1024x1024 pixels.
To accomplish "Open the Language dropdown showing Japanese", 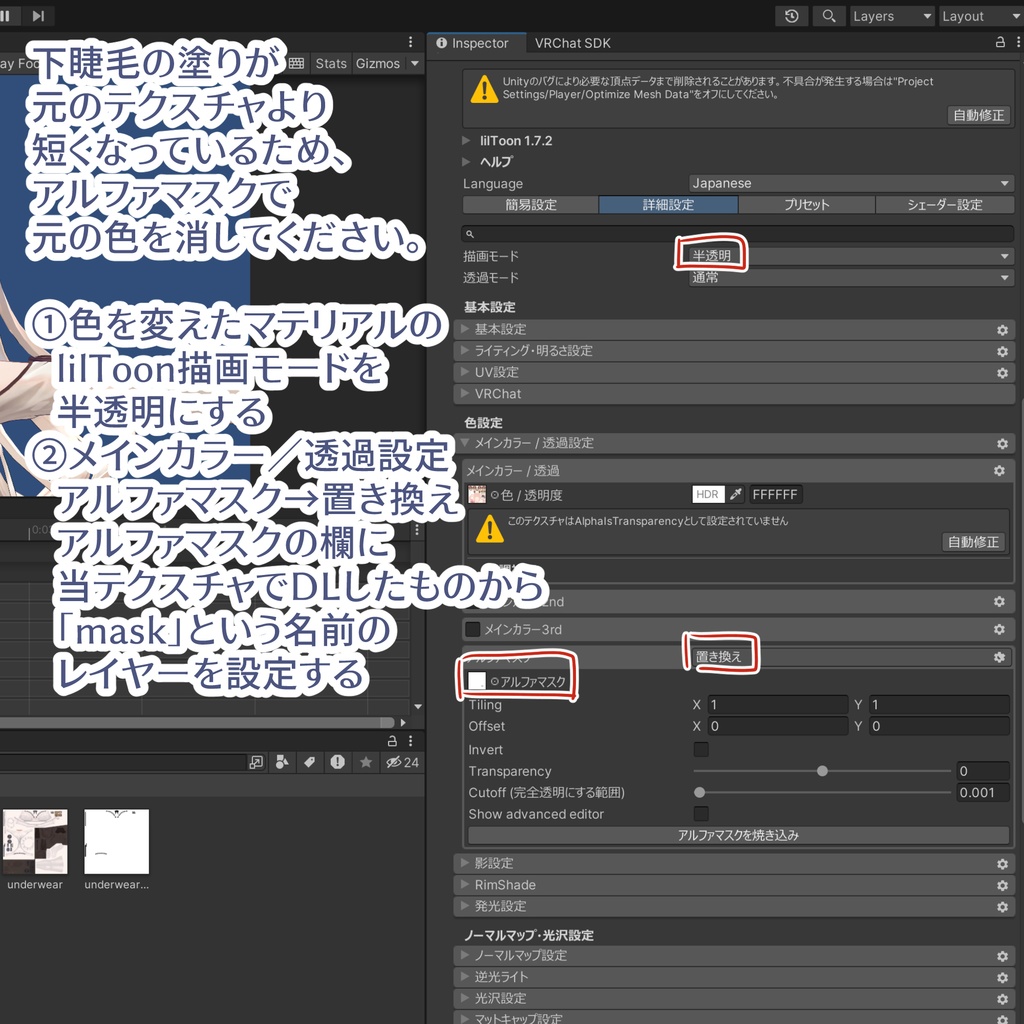I will click(x=851, y=184).
